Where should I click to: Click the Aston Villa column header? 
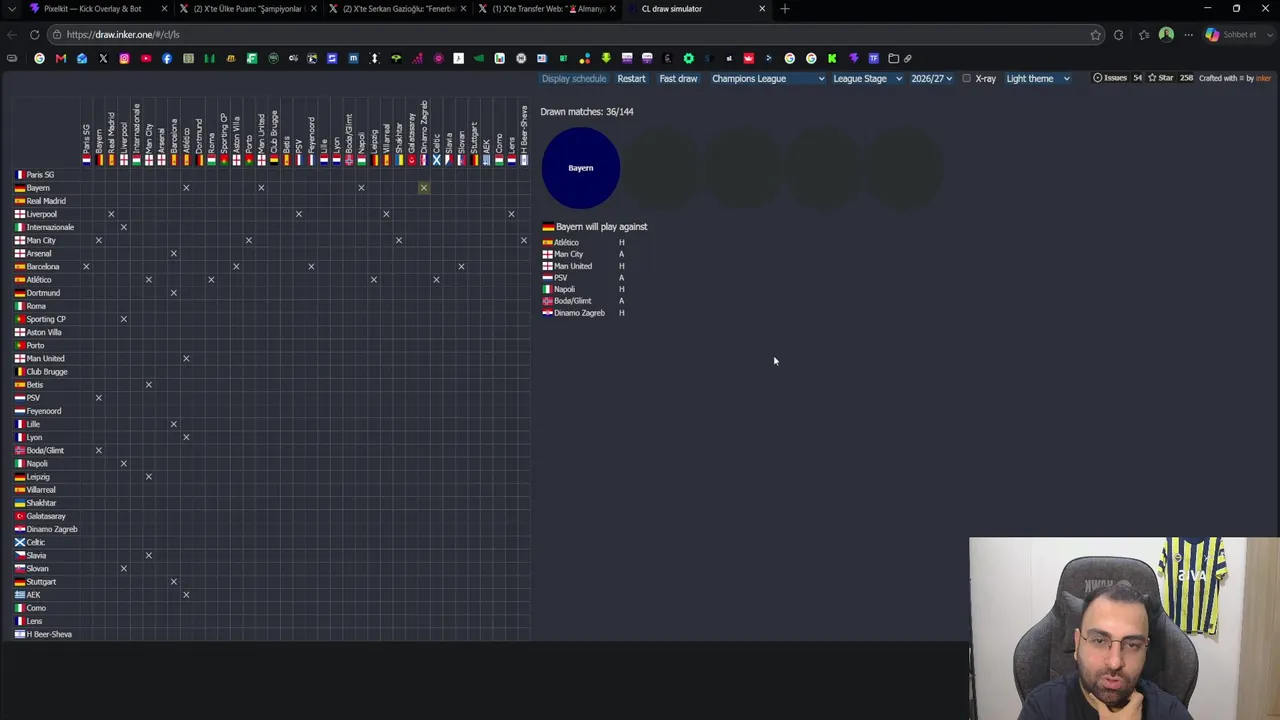(x=236, y=140)
